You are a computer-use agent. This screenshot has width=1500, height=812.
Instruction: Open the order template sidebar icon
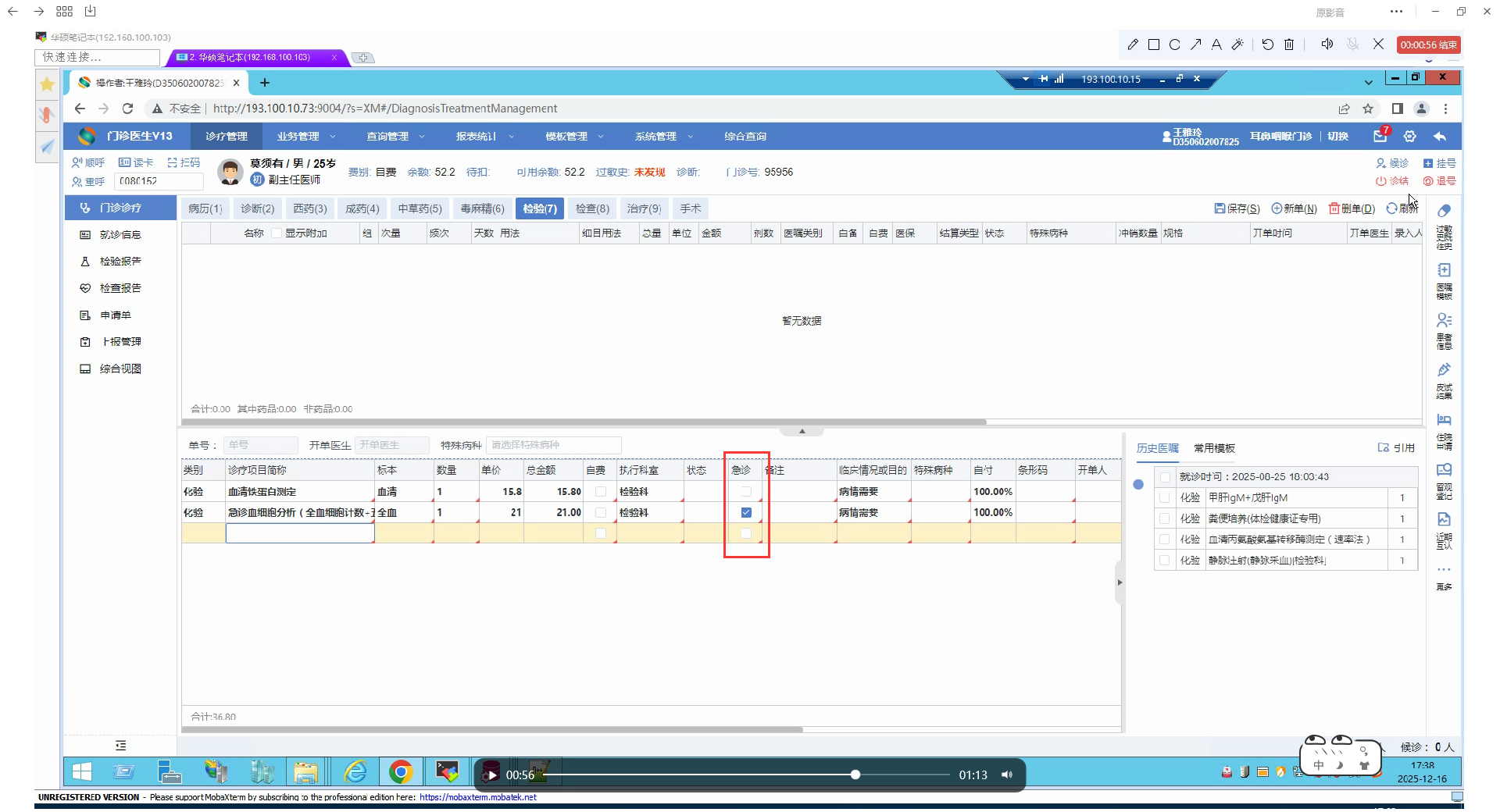click(1444, 281)
